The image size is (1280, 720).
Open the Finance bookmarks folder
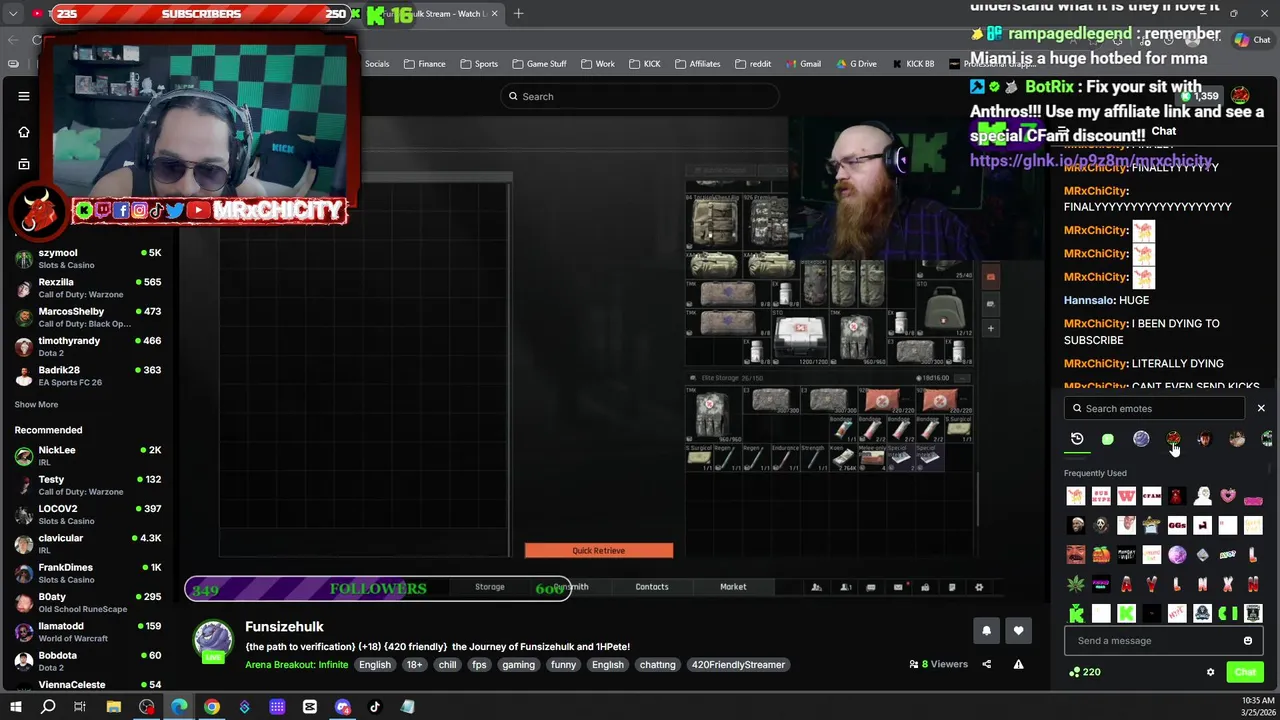pyautogui.click(x=425, y=64)
